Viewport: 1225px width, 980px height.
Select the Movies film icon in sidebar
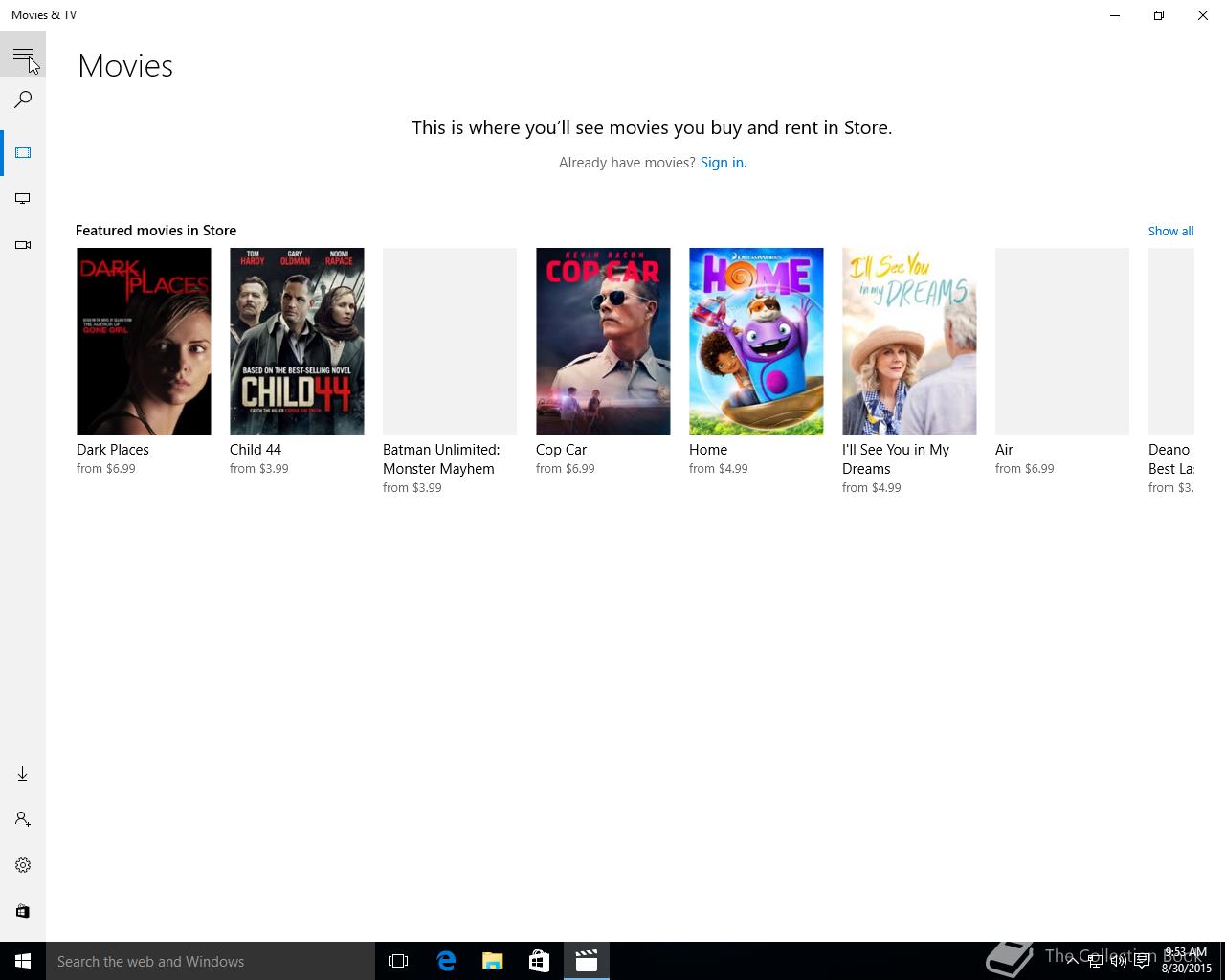coord(23,153)
